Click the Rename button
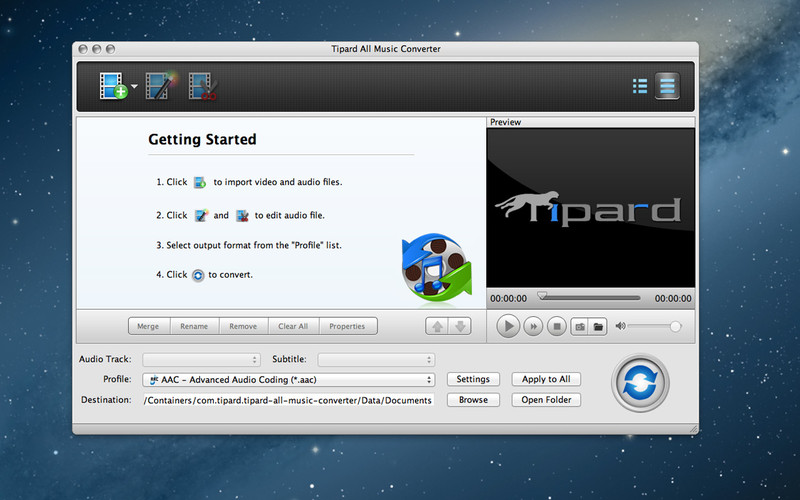 194,326
